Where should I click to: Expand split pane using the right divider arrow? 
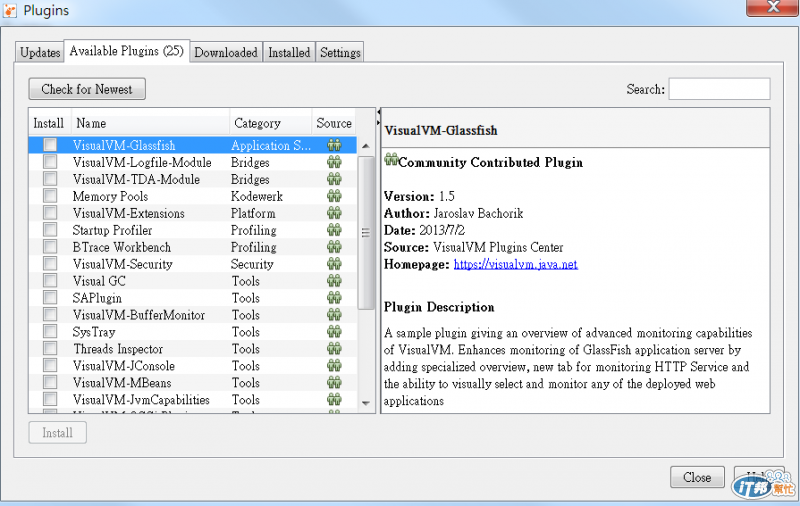coord(379,122)
